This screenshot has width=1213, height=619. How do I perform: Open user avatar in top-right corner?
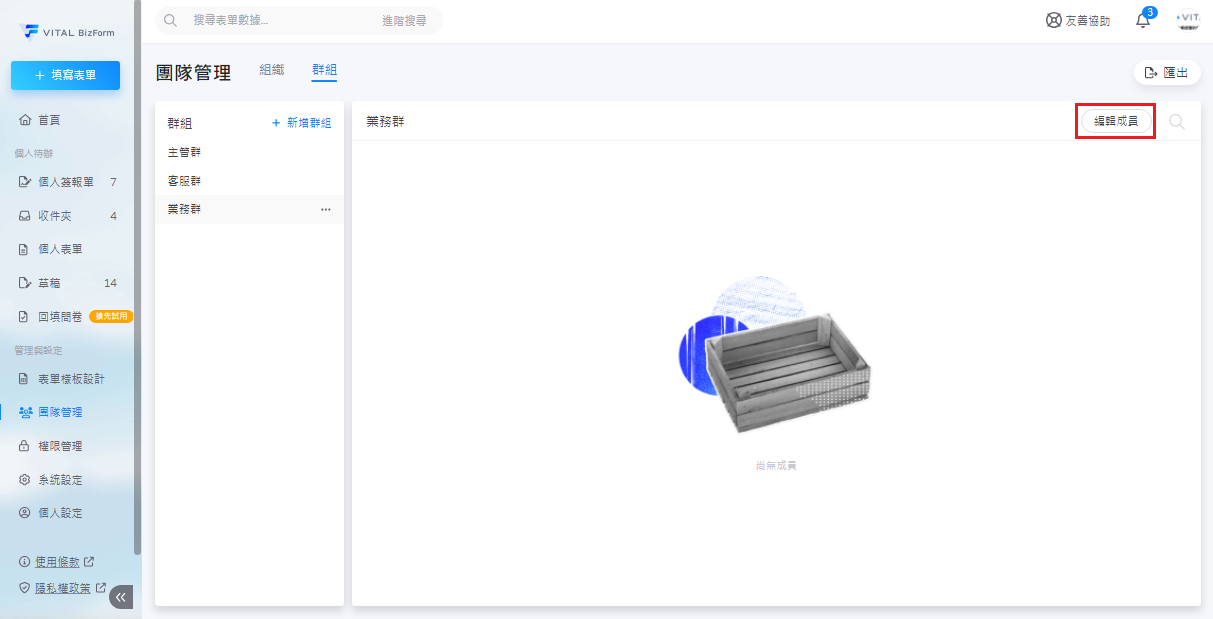[x=1187, y=20]
